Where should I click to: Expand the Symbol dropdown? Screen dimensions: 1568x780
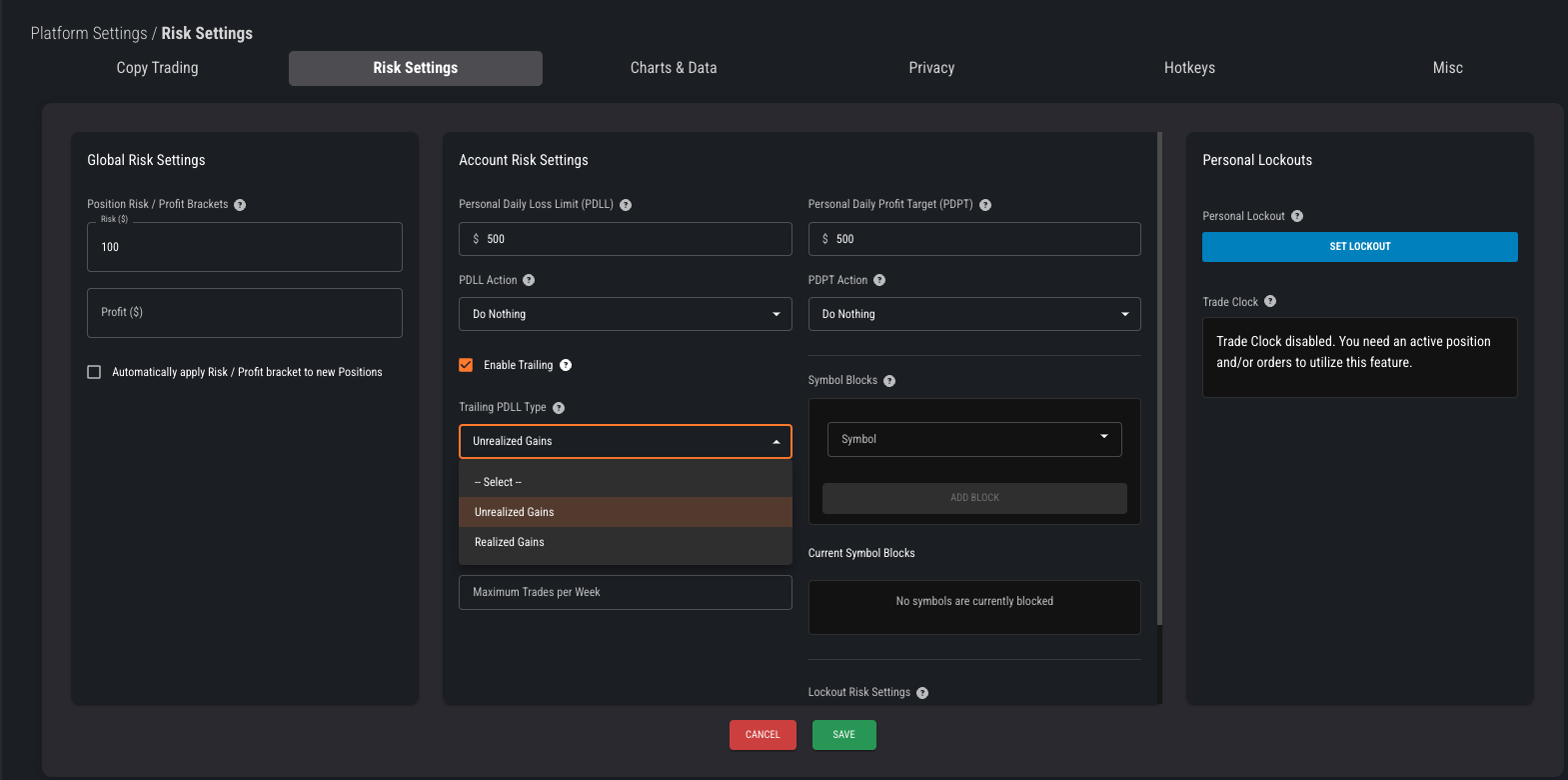(973, 439)
